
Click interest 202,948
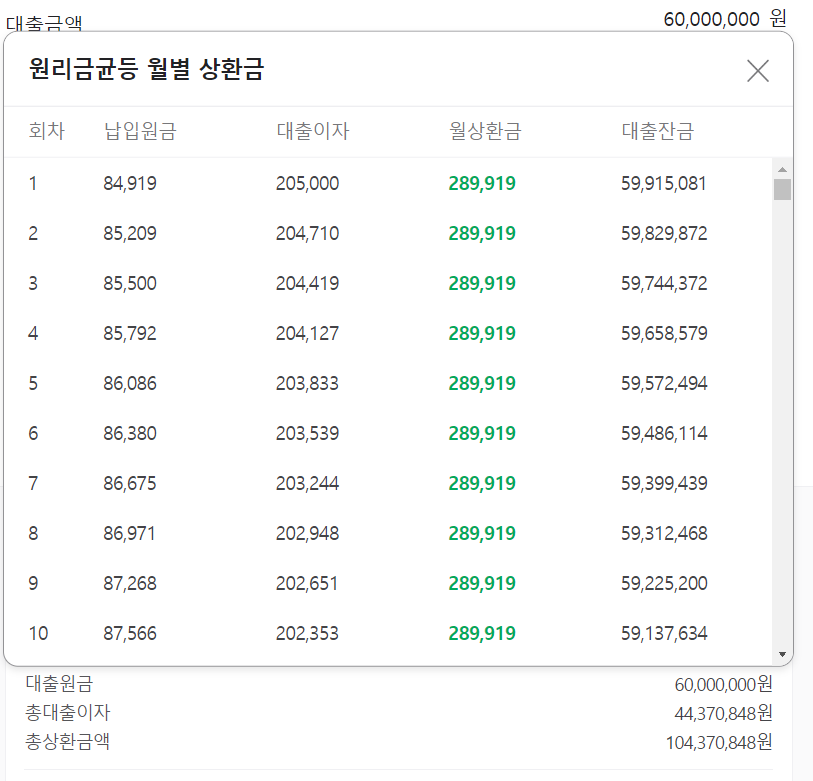307,533
